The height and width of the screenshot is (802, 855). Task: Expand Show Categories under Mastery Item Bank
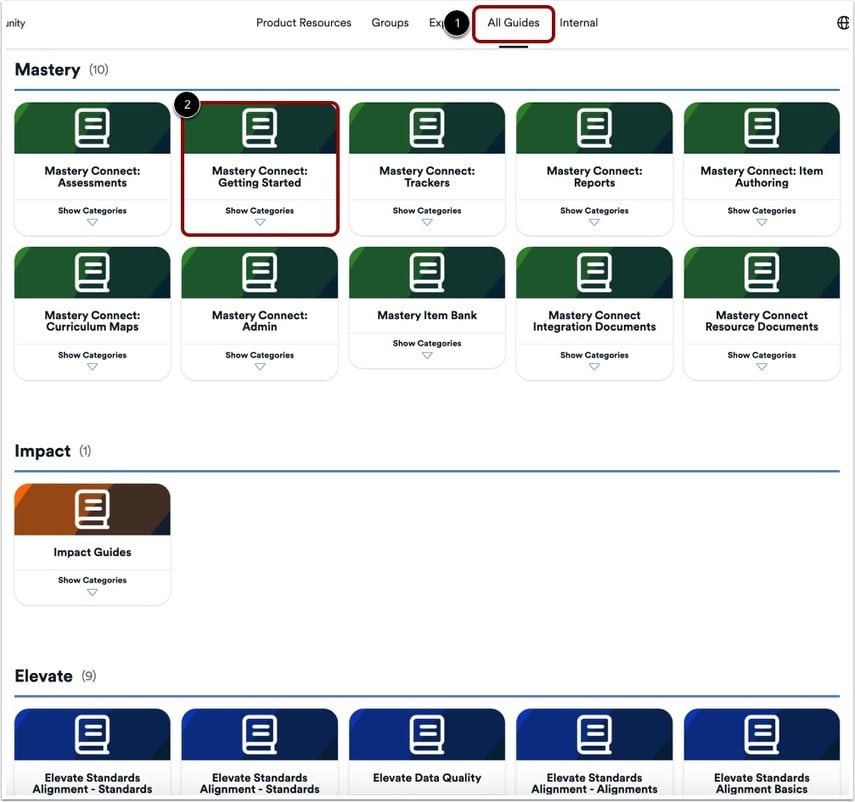coord(427,348)
